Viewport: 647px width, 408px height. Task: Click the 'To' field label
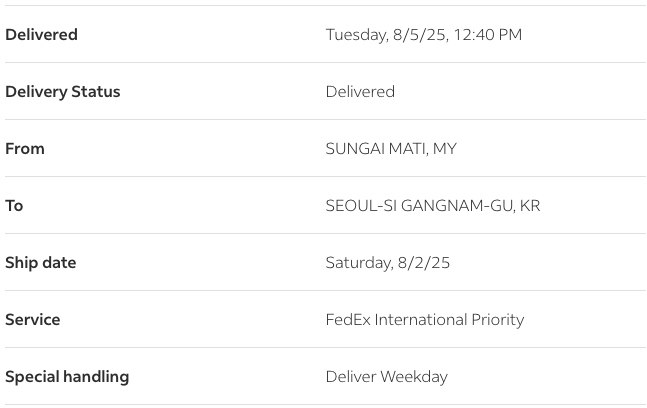tap(14, 206)
